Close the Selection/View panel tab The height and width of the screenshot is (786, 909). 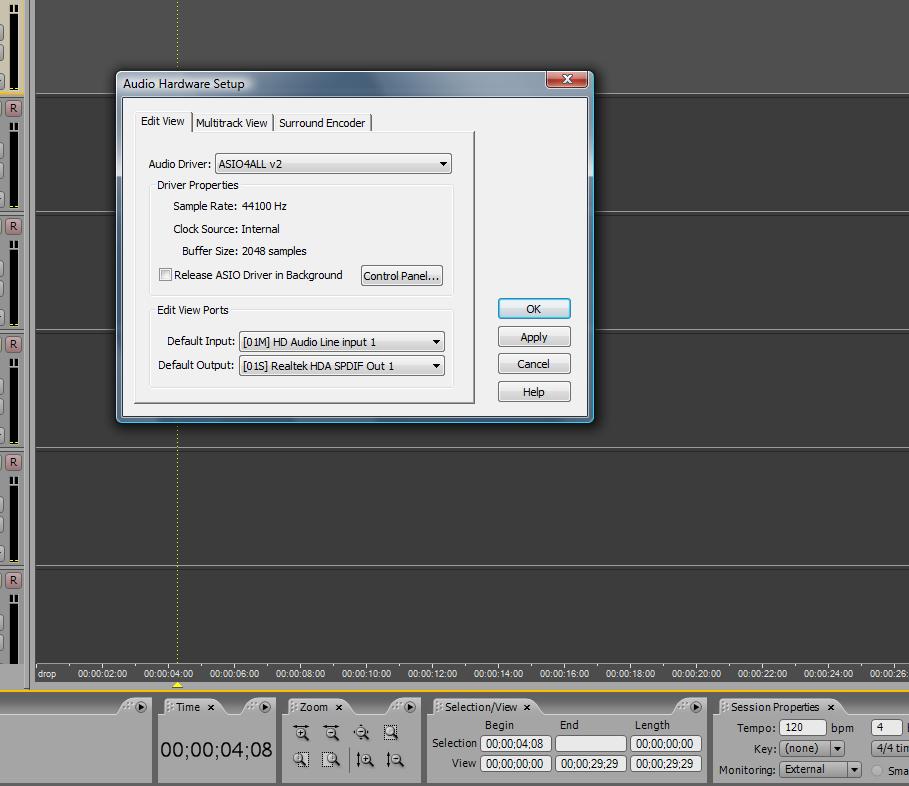click(x=527, y=708)
